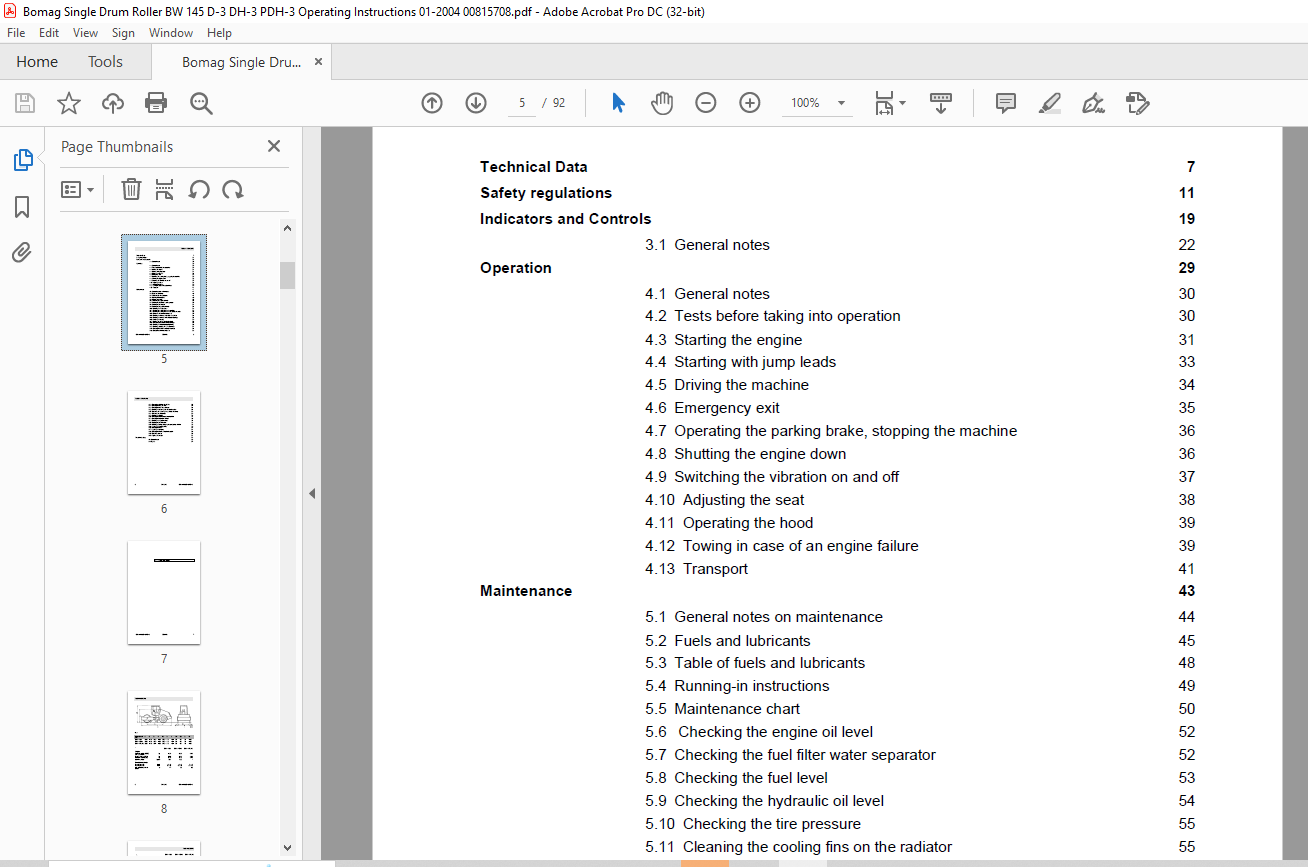This screenshot has height=867, width=1308.
Task: Click the Technical Data contents entry
Action: [x=534, y=167]
